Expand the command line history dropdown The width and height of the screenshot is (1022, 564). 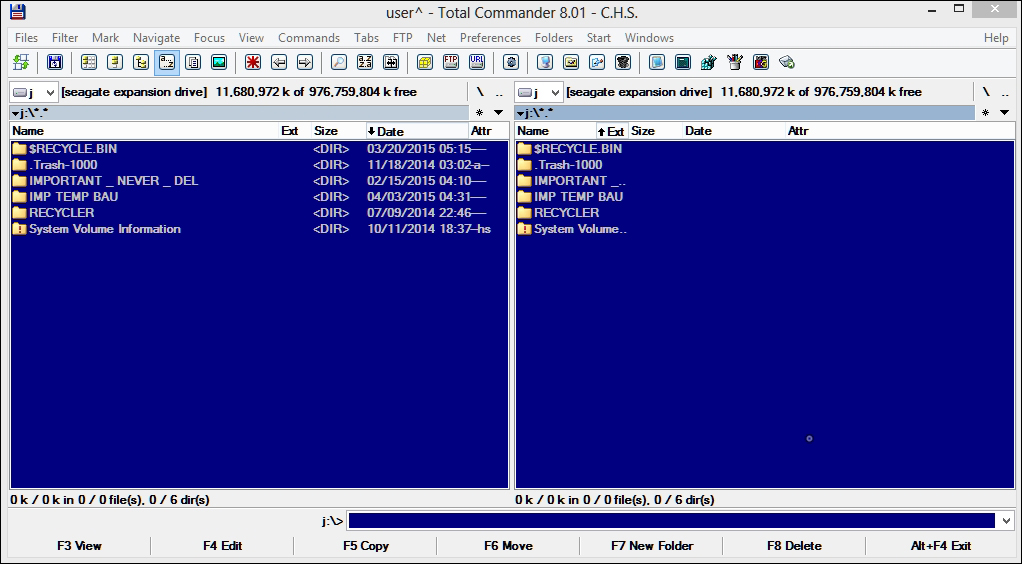(1005, 521)
